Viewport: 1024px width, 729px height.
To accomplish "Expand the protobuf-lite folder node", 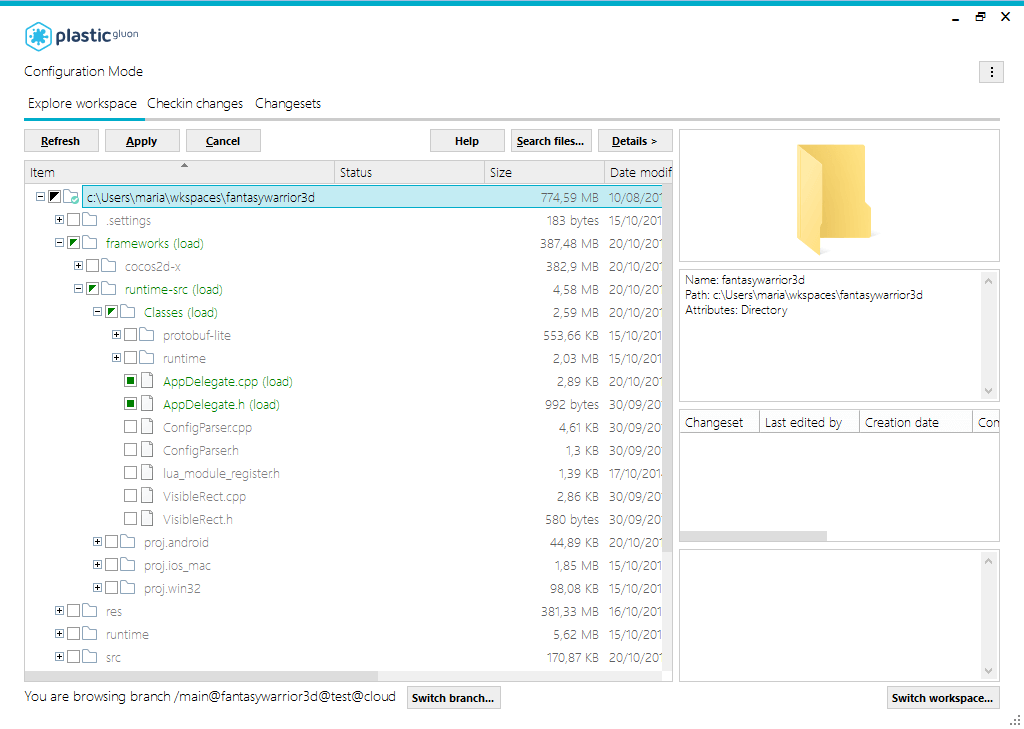I will (x=116, y=334).
